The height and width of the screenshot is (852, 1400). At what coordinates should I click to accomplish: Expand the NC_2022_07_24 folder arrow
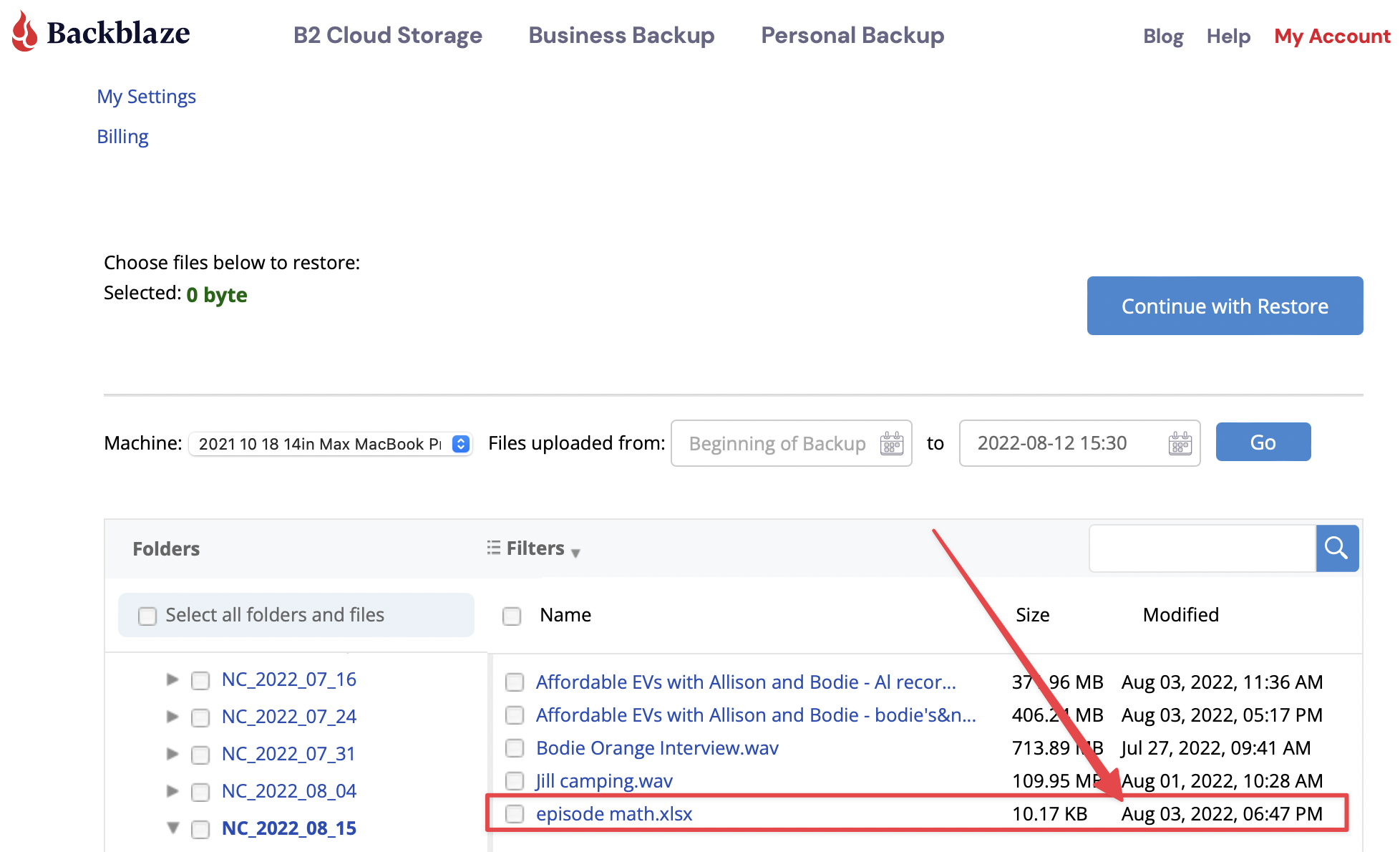pos(172,716)
